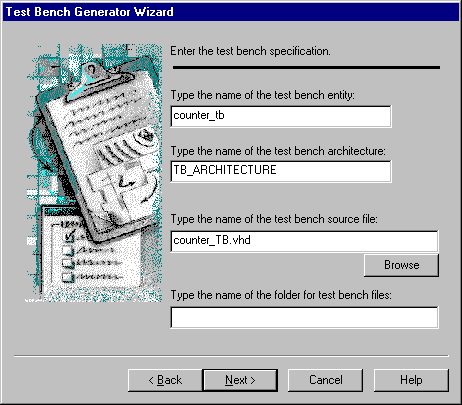Click the test bench source file label
The height and width of the screenshot is (405, 462).
click(274, 219)
